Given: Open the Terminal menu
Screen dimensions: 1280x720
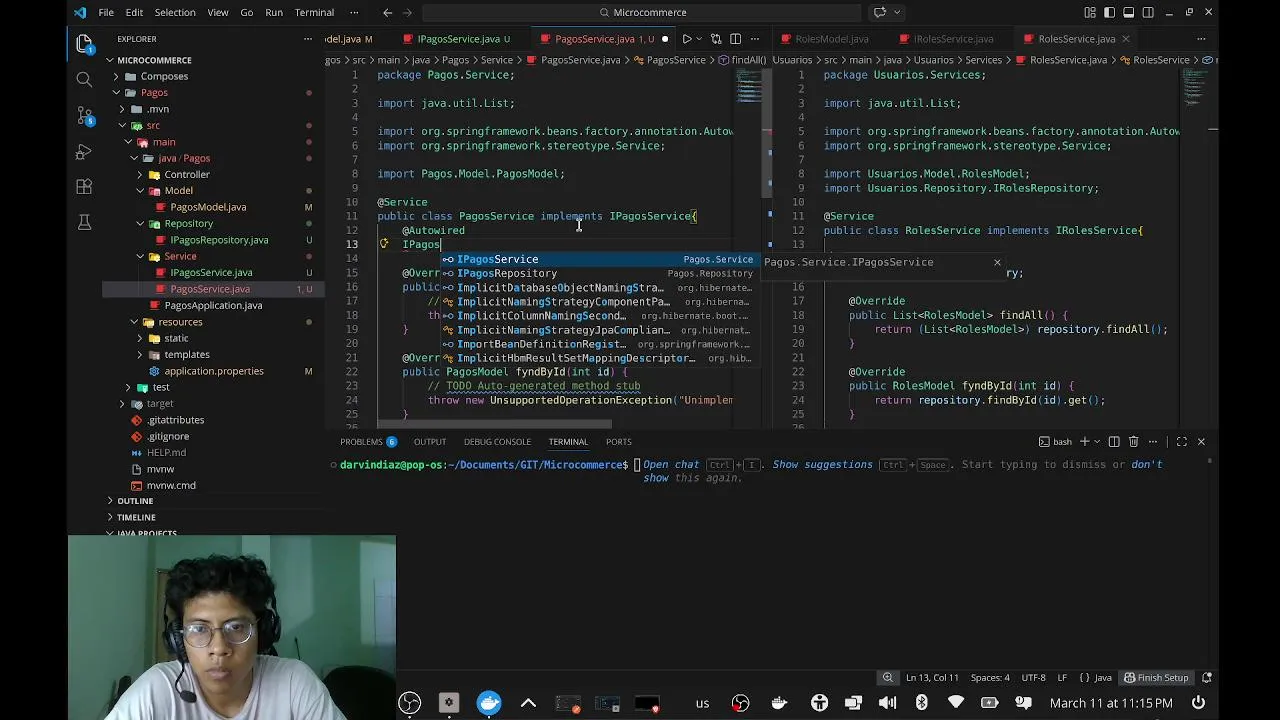Looking at the screenshot, I should click(x=314, y=12).
